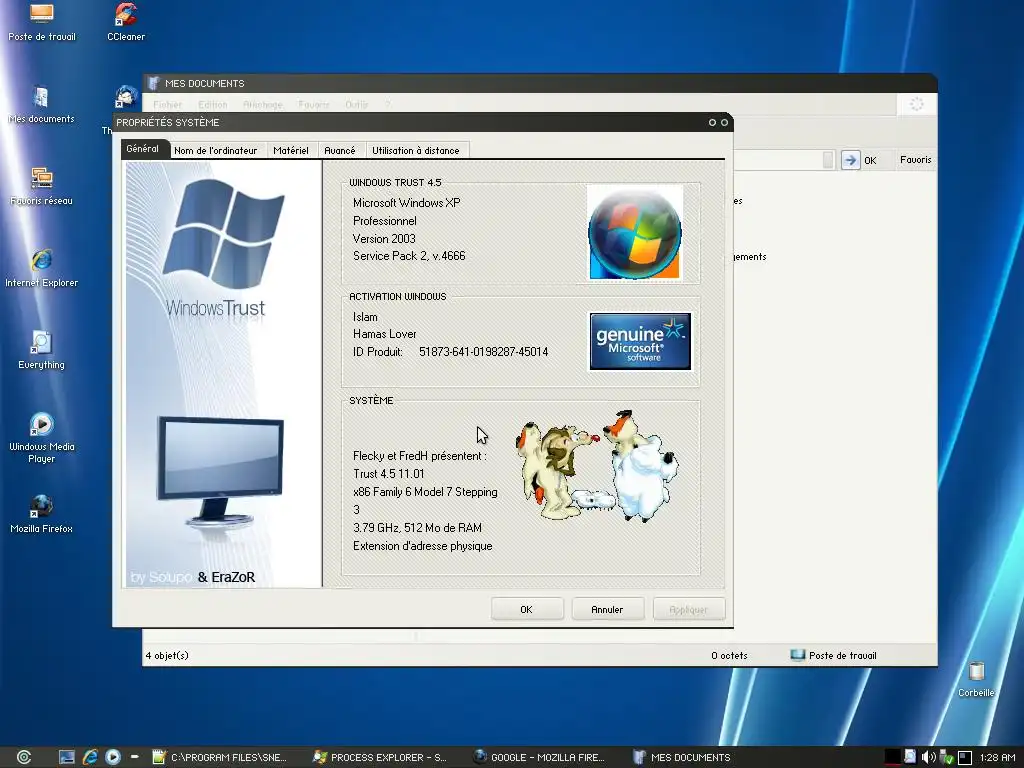
Task: Click the '4 objet(s)' status bar entry
Action: pos(167,655)
